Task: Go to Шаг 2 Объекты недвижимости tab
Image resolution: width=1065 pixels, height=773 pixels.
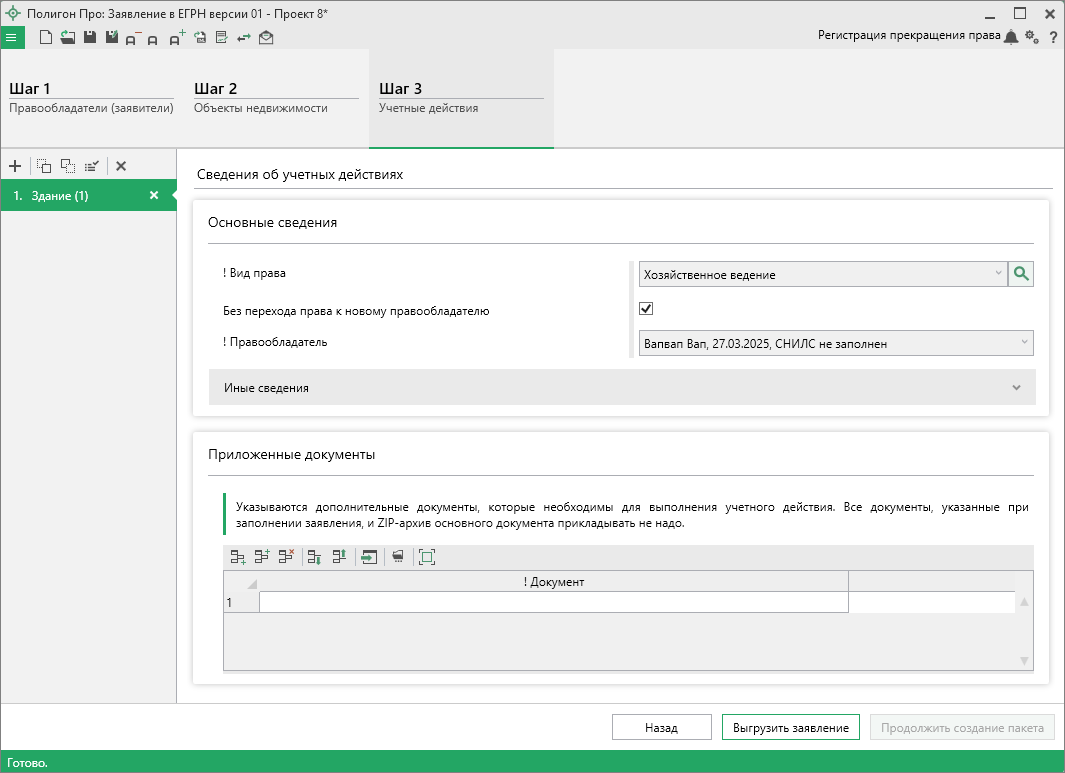Action: [275, 98]
